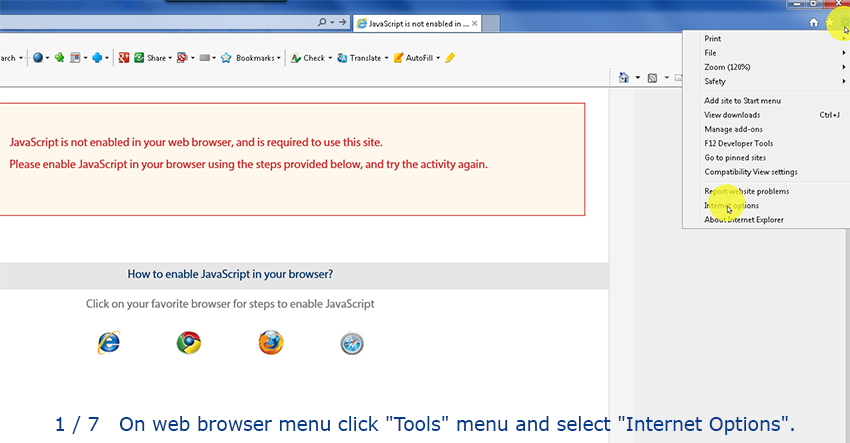Select View downloads menu entry
This screenshot has width=850, height=443.
(x=732, y=115)
